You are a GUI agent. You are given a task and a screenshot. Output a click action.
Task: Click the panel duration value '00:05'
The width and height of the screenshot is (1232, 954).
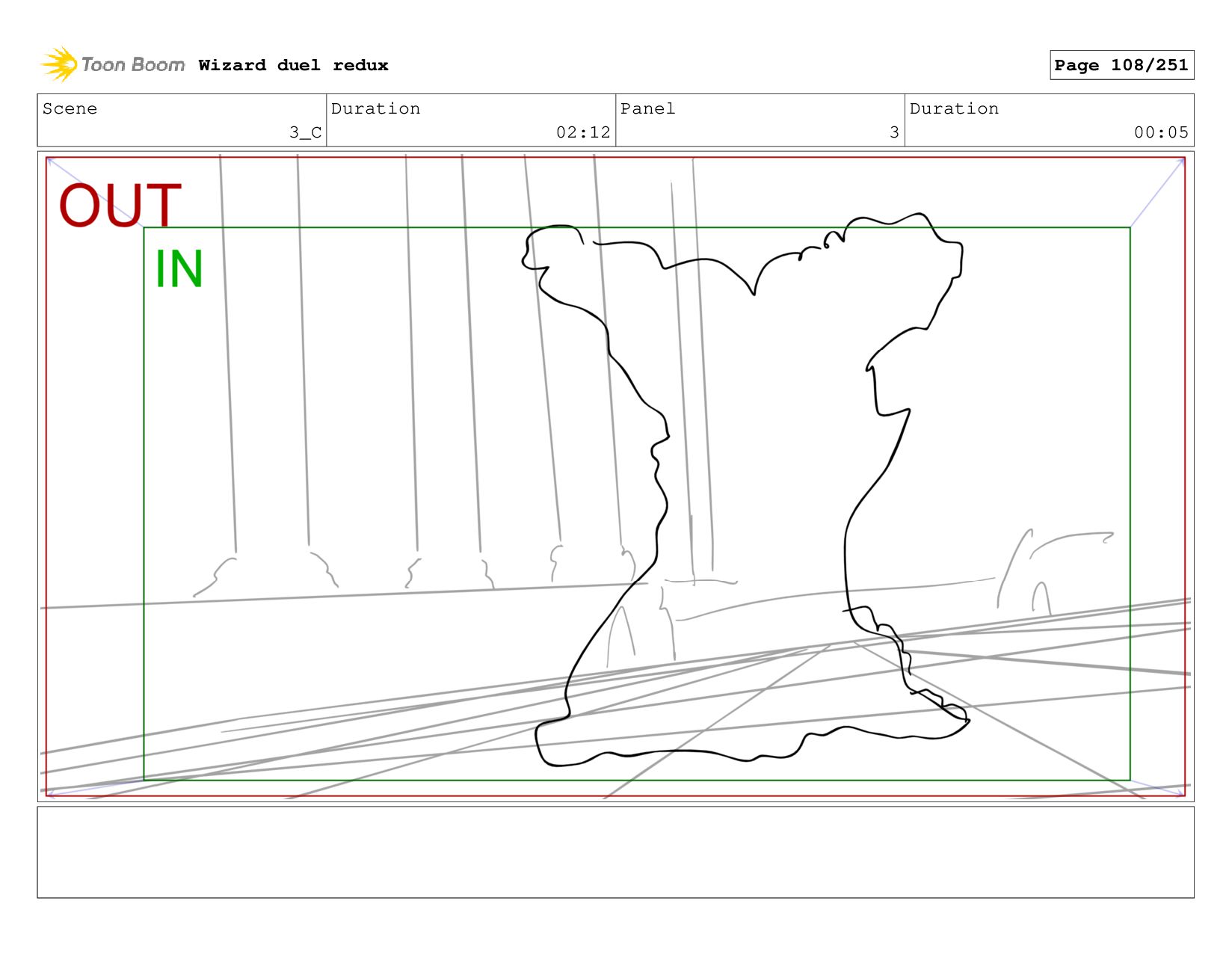(1161, 132)
